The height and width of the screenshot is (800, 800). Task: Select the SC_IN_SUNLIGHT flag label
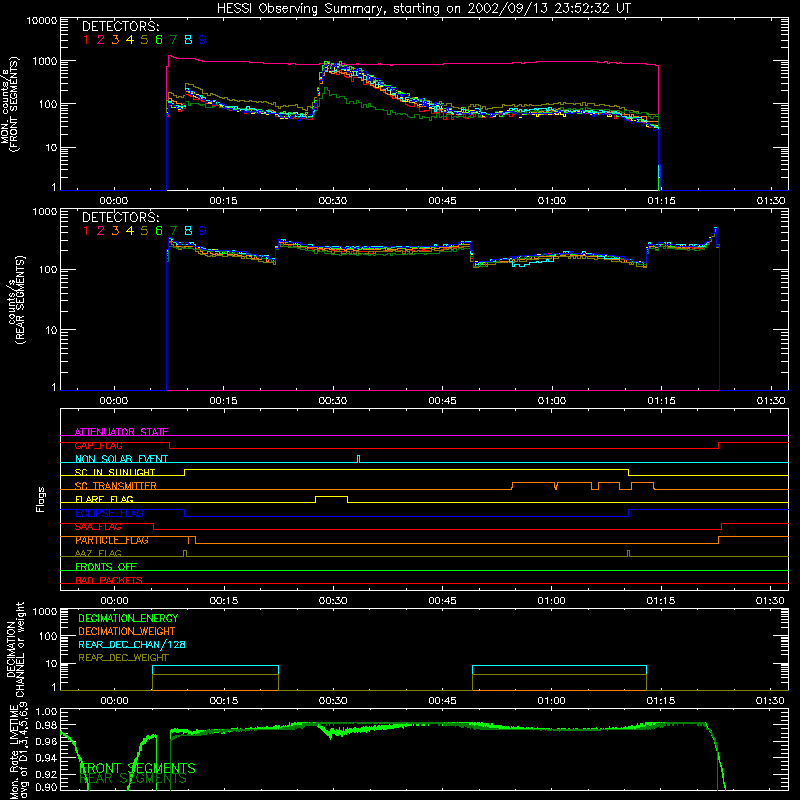pos(115,472)
